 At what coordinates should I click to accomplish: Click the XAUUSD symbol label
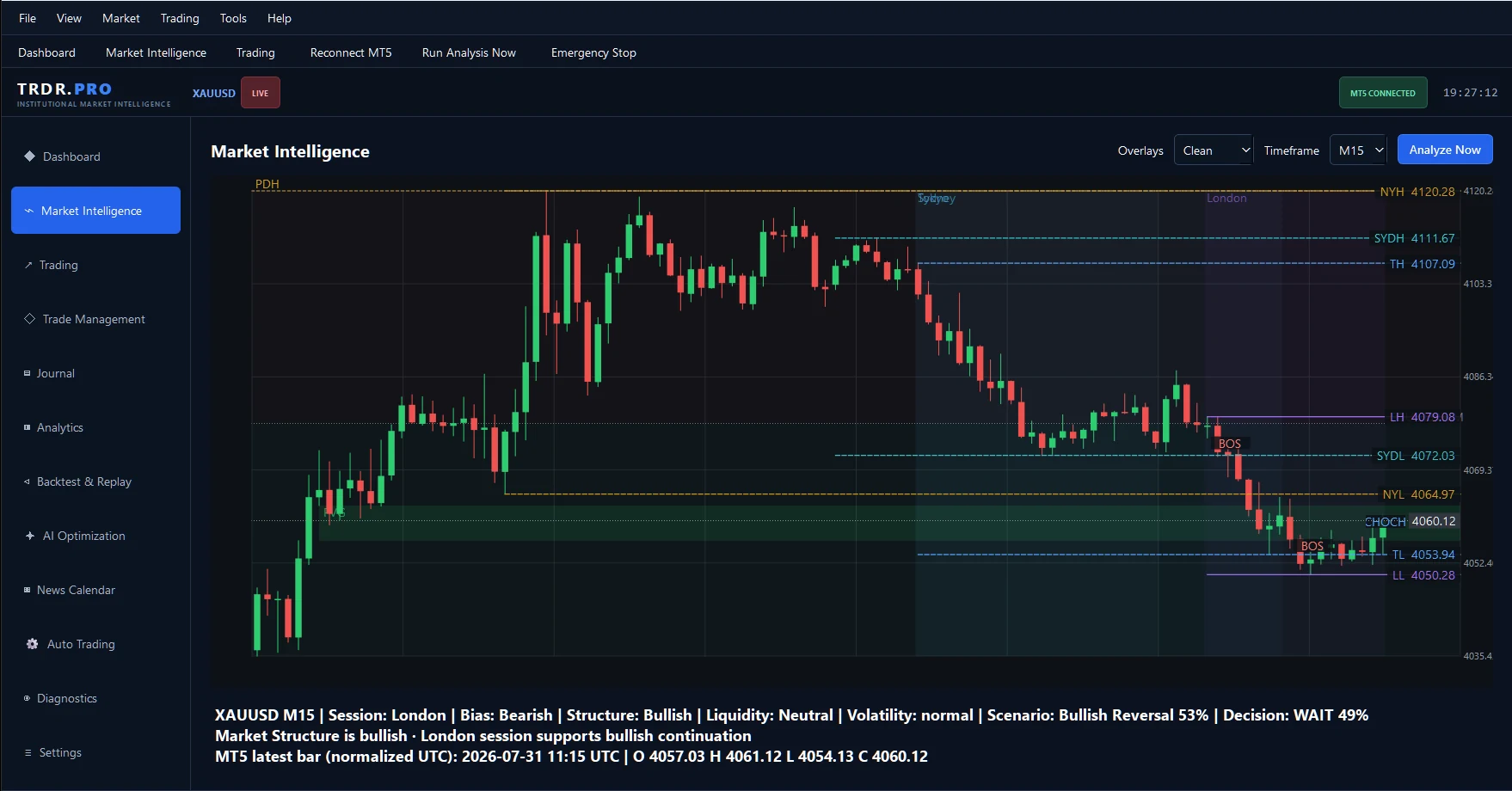(214, 93)
